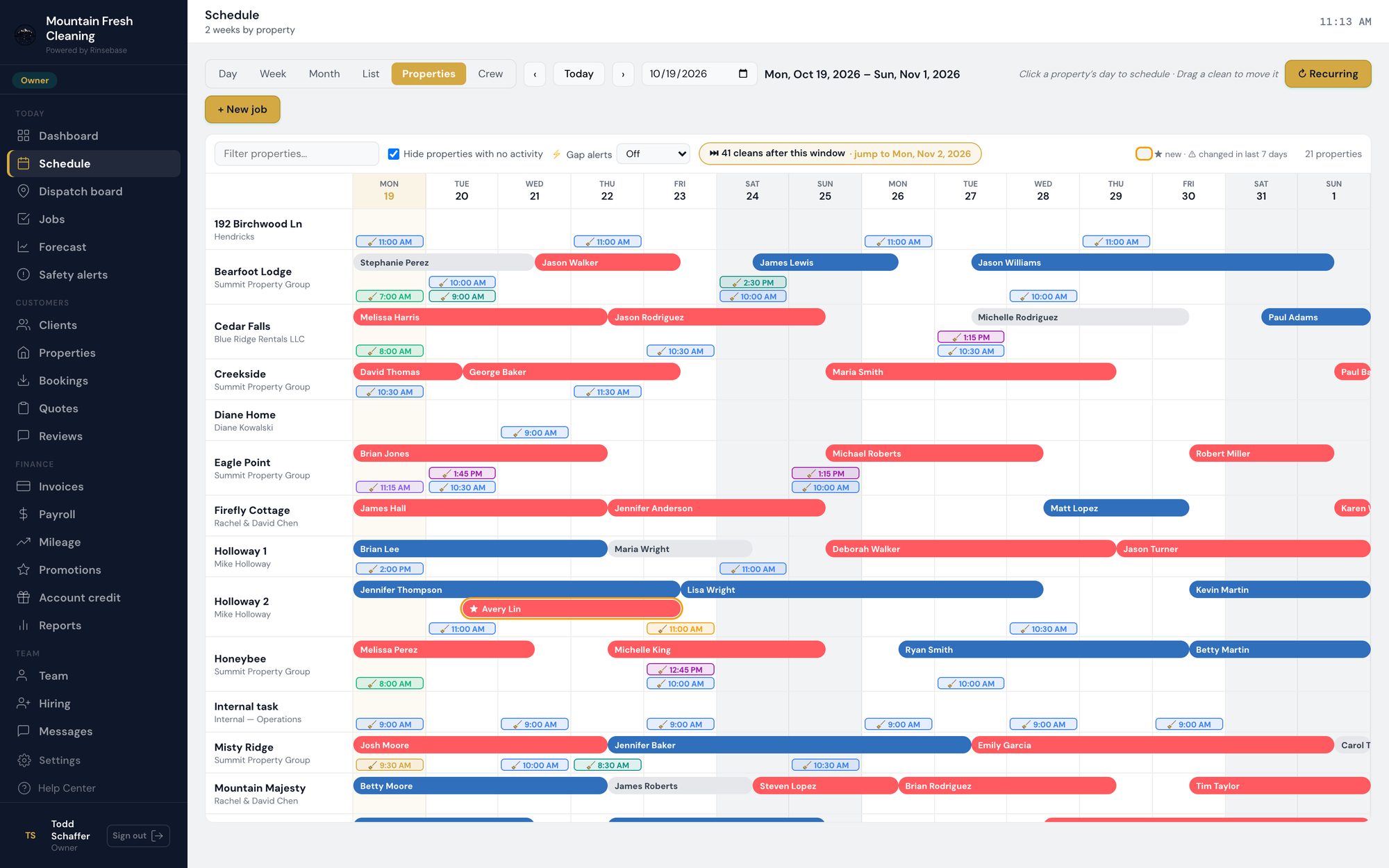This screenshot has height=868, width=1389.
Task: Jump to Mon, Nov 2, 2026 link
Action: 912,154
